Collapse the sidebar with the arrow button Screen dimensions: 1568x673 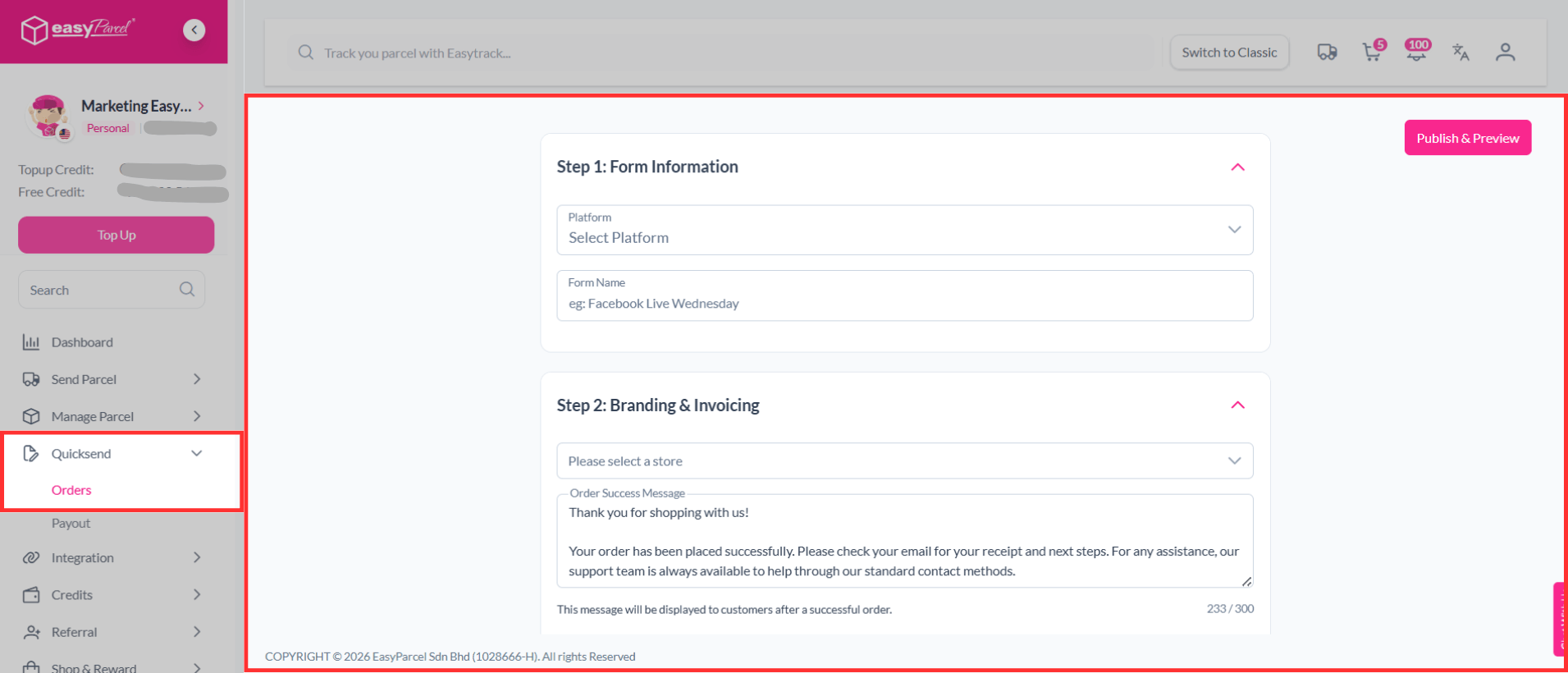pyautogui.click(x=194, y=30)
